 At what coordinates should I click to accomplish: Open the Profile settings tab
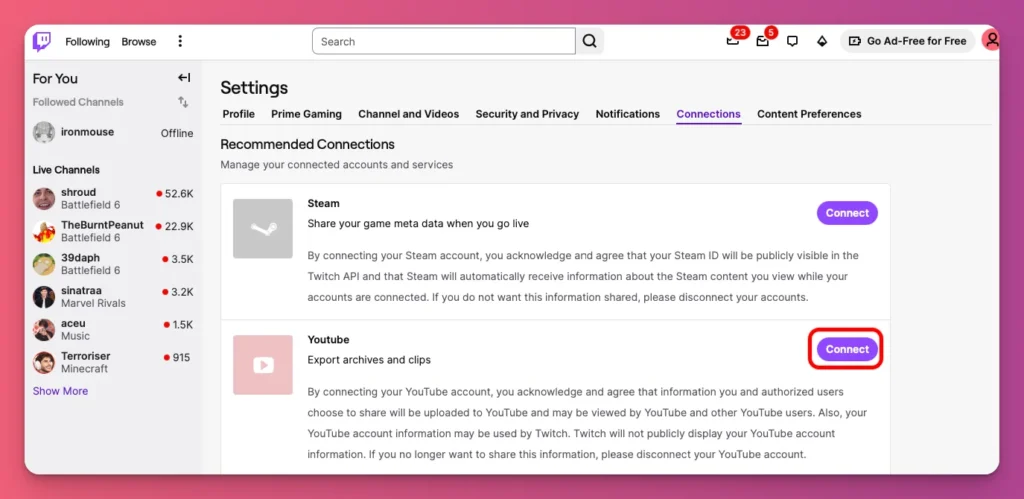pos(238,114)
